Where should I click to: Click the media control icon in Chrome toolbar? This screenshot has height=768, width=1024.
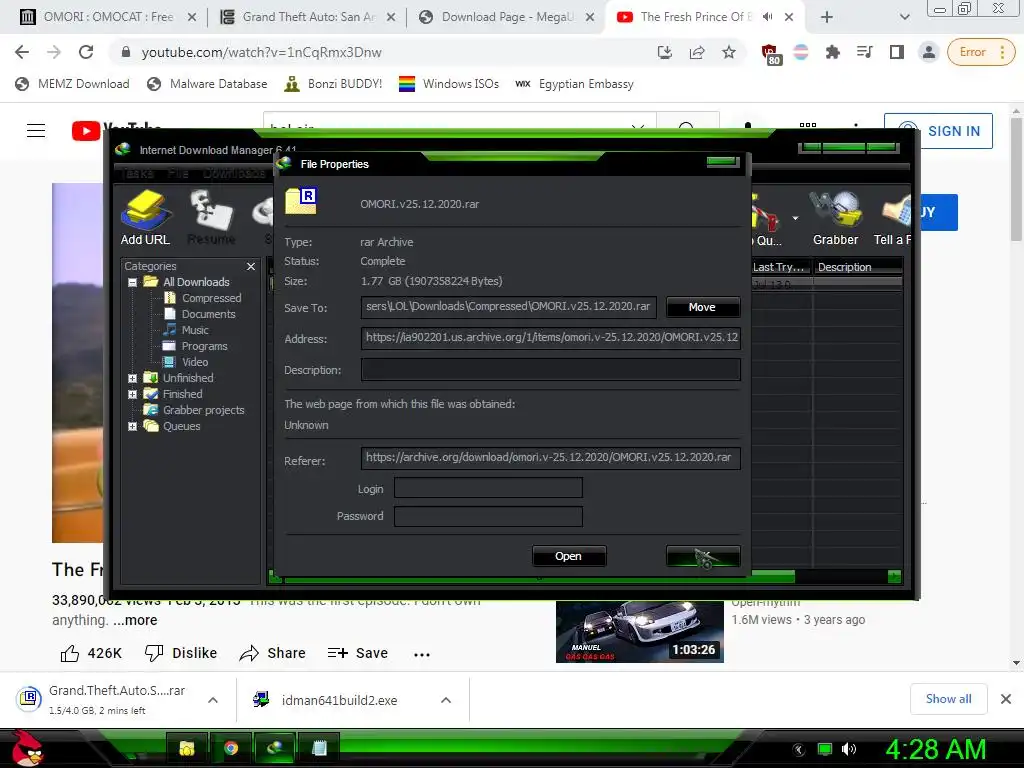coord(864,52)
